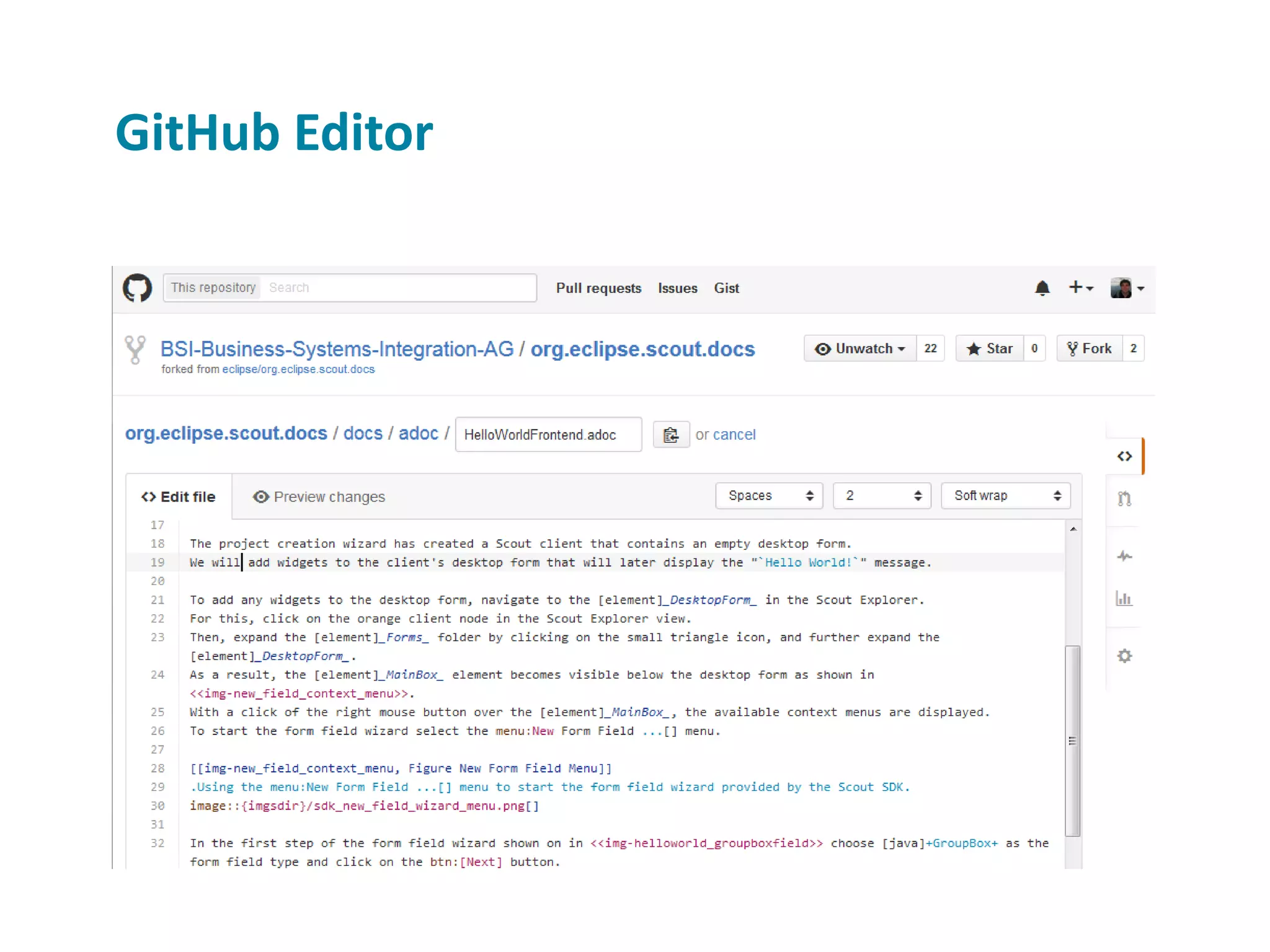Click the clipboard copy path icon
Screen dimensions: 1270x952
coord(671,434)
